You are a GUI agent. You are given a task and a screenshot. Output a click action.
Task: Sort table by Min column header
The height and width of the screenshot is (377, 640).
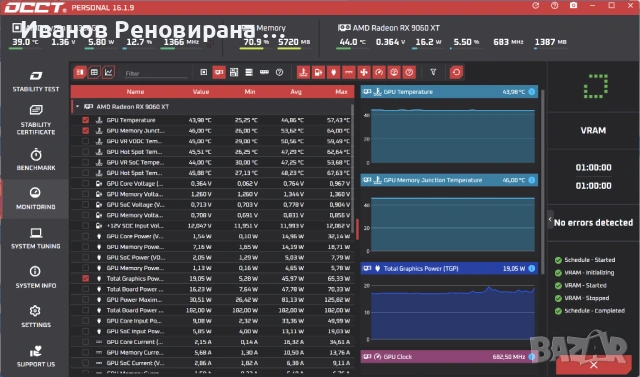tap(250, 92)
